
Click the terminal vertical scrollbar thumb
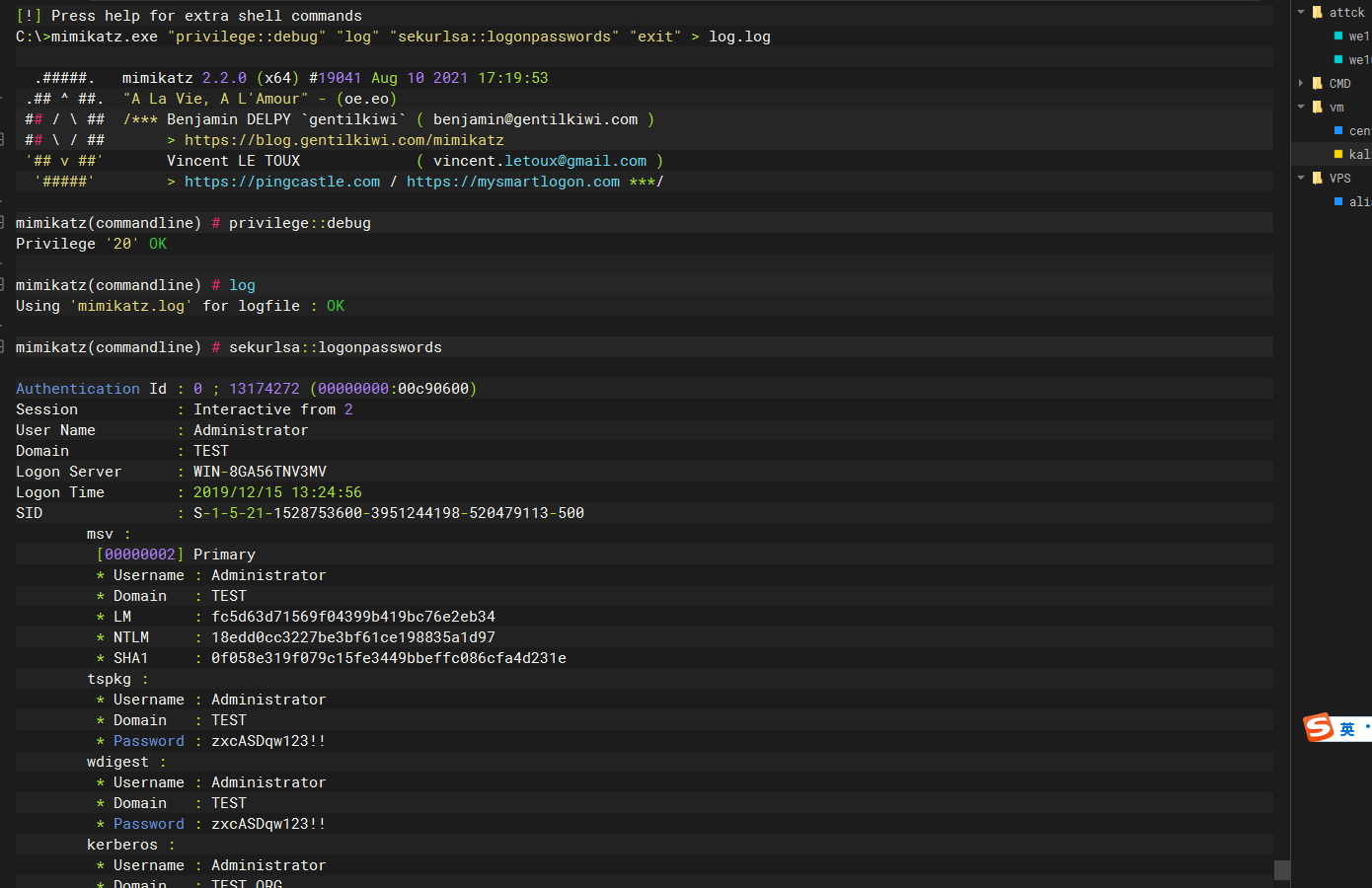(x=1282, y=869)
